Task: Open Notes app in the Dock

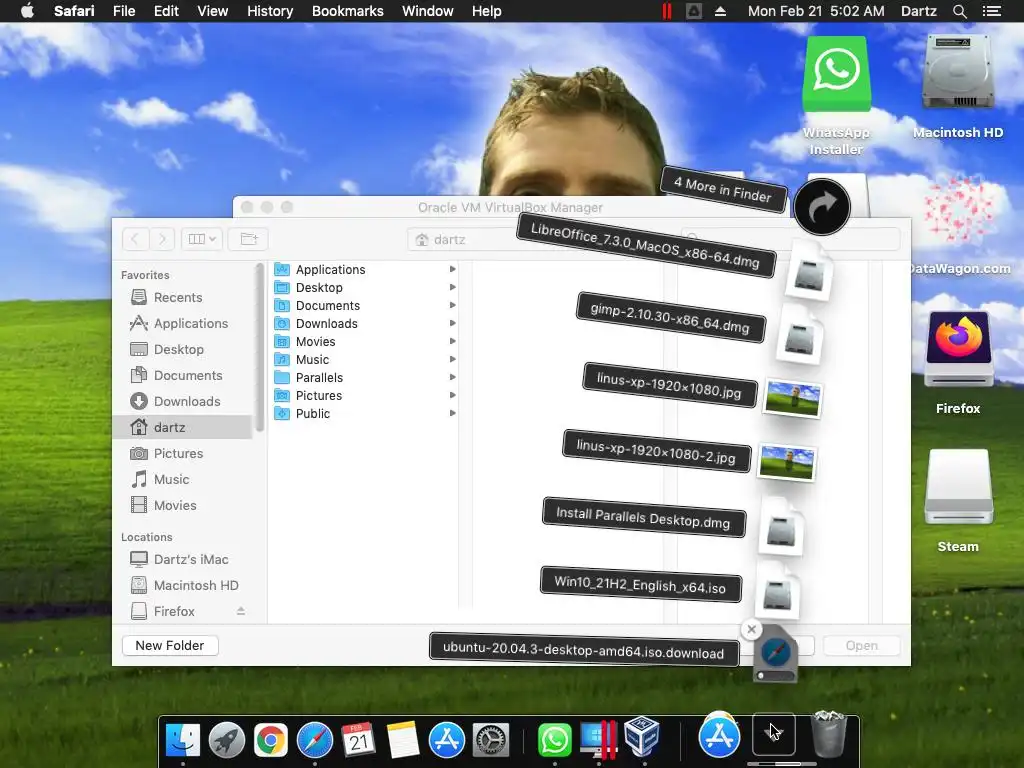Action: [403, 740]
